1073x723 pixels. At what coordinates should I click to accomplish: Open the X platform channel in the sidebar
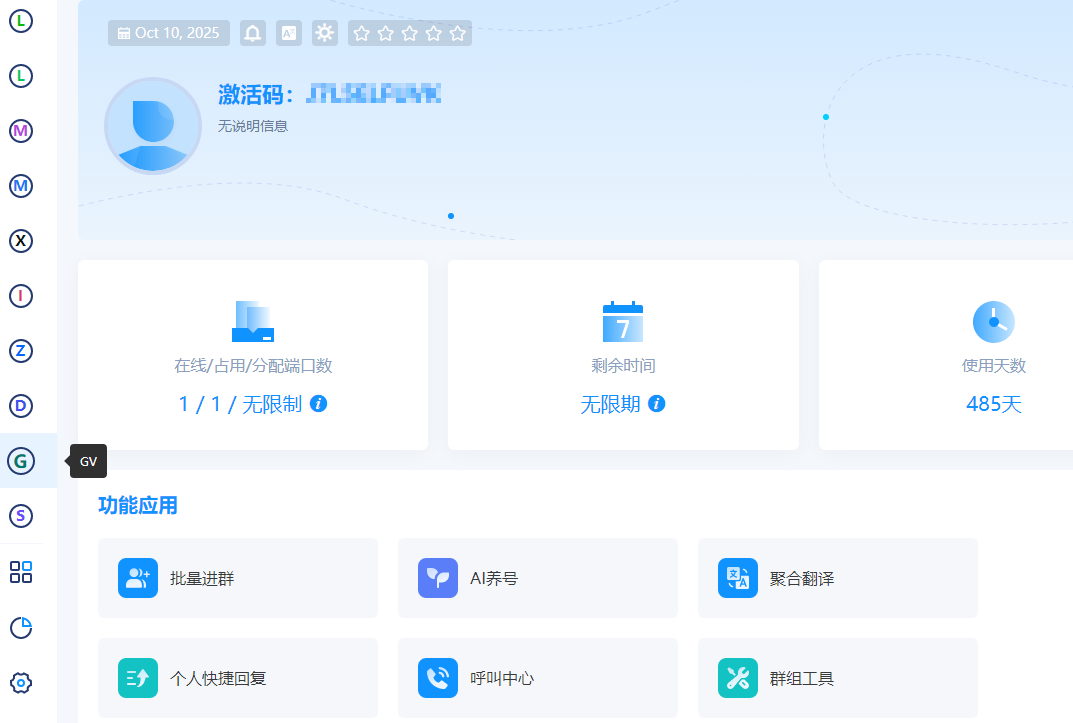(x=20, y=241)
